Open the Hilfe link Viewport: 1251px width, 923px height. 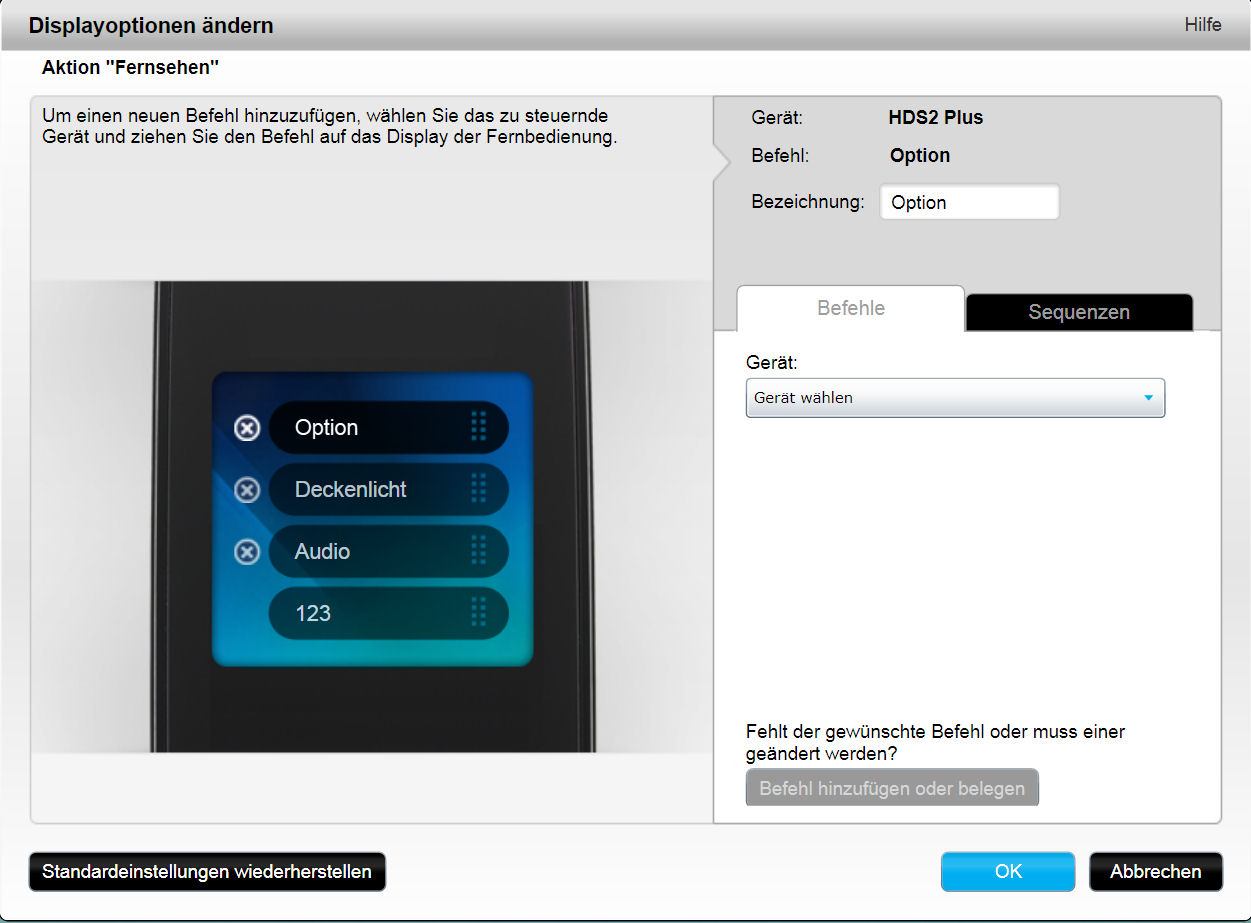click(x=1202, y=25)
